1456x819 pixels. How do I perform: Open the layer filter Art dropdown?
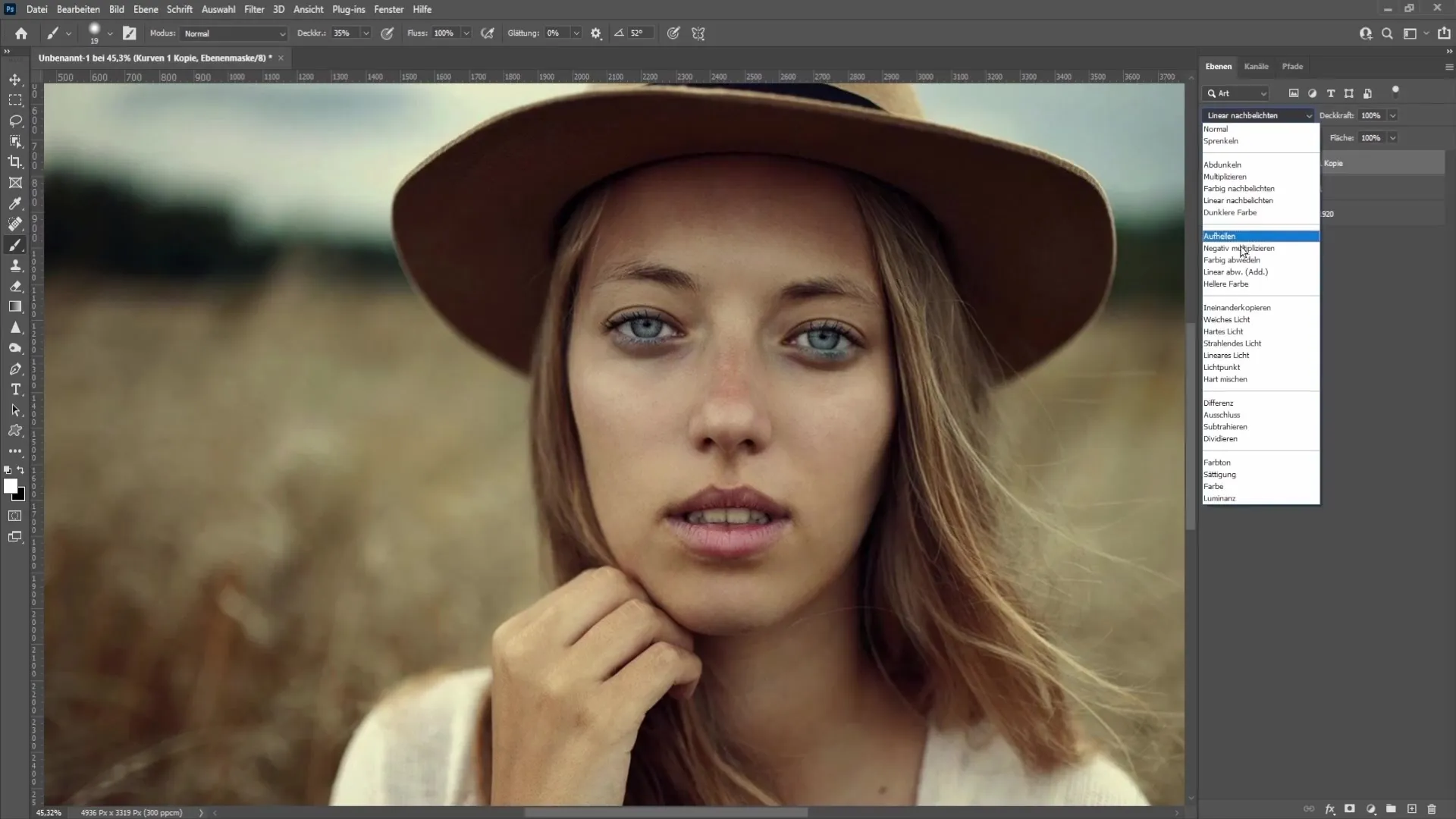coord(1236,93)
